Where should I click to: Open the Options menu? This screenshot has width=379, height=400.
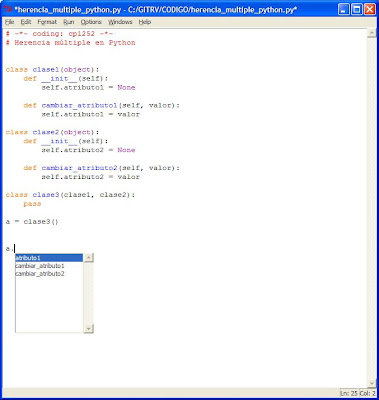point(91,22)
